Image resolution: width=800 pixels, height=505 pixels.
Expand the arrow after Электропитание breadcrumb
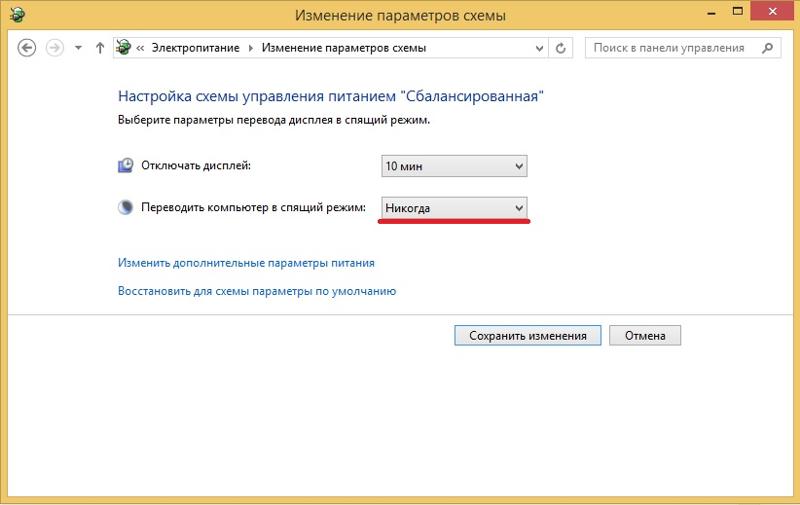pyautogui.click(x=251, y=48)
